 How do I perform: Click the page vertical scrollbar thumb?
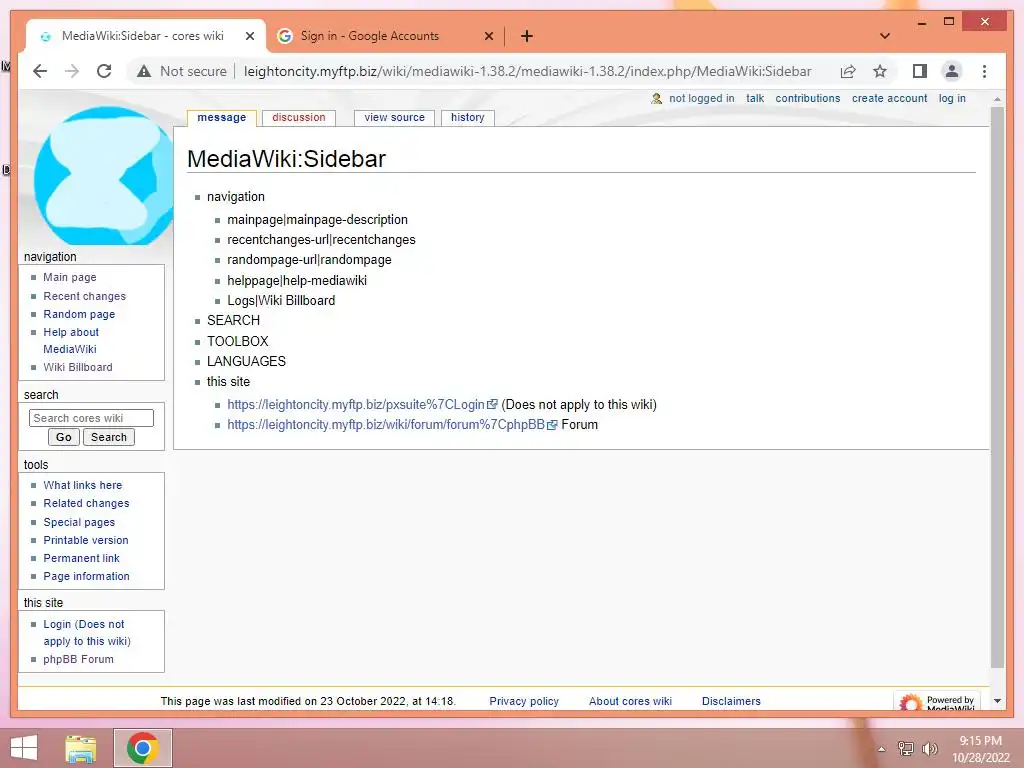(x=997, y=387)
